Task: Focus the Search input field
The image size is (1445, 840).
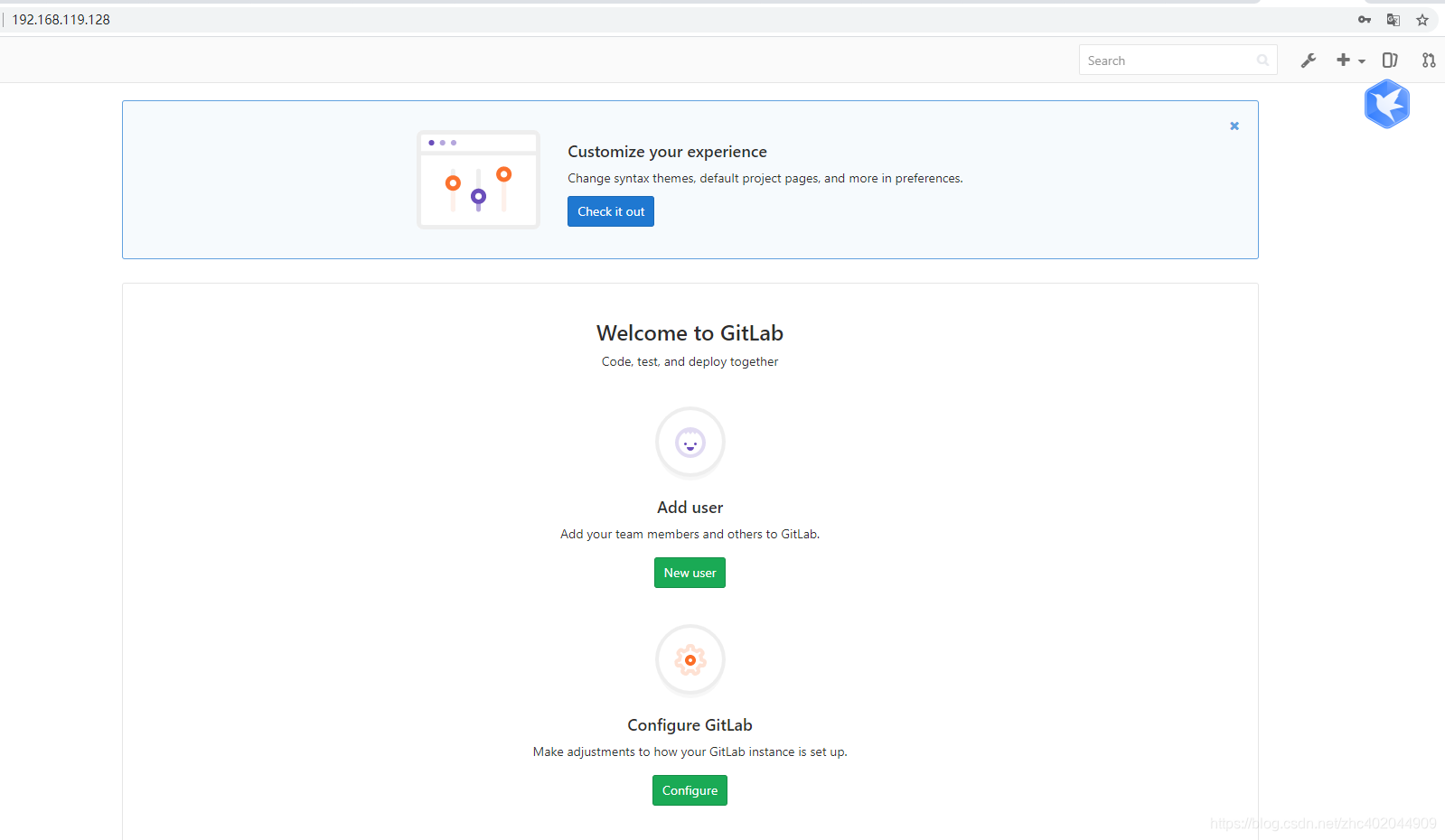Action: click(x=1178, y=61)
